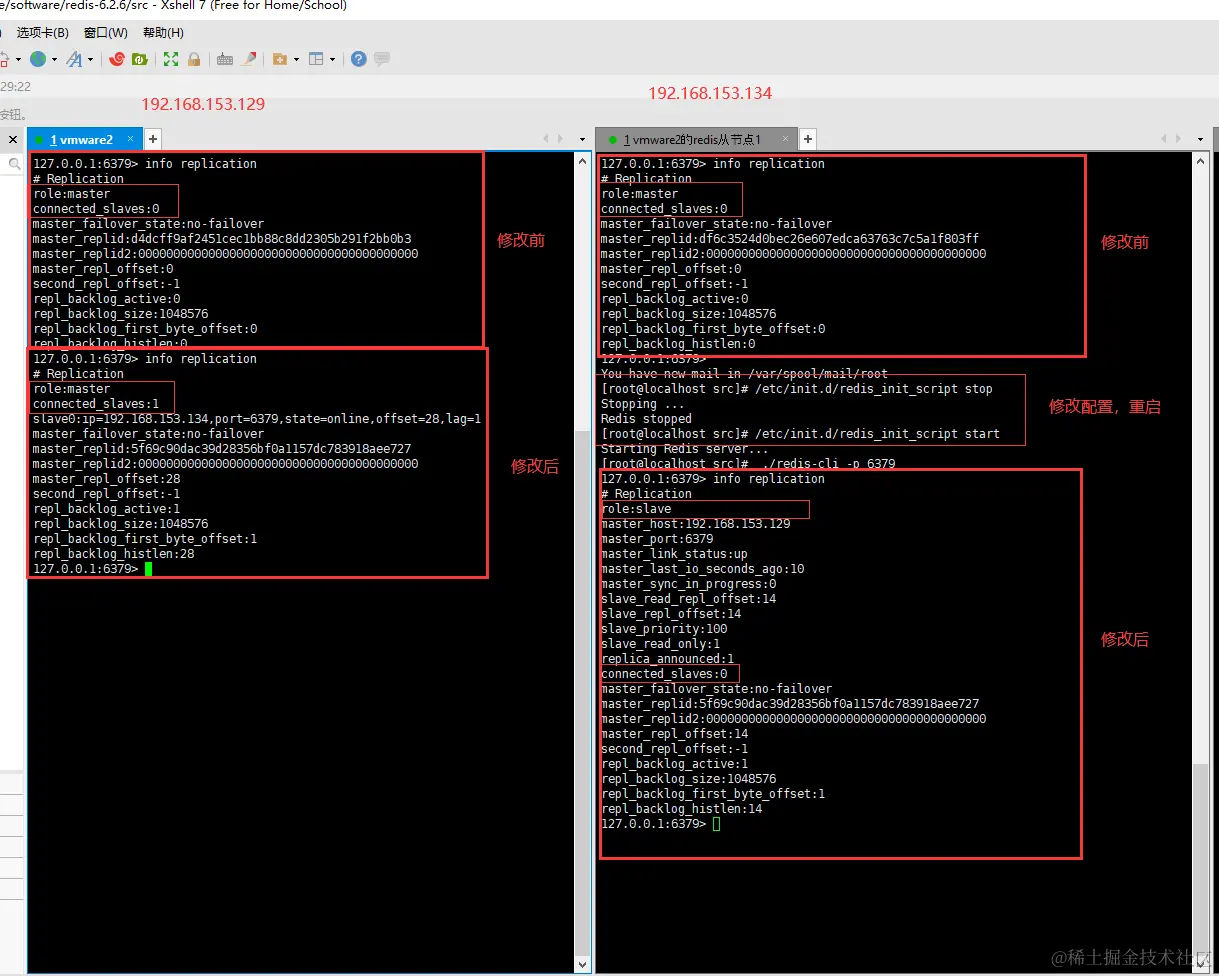Expand the dropdown next to the layout icon

pos(332,60)
